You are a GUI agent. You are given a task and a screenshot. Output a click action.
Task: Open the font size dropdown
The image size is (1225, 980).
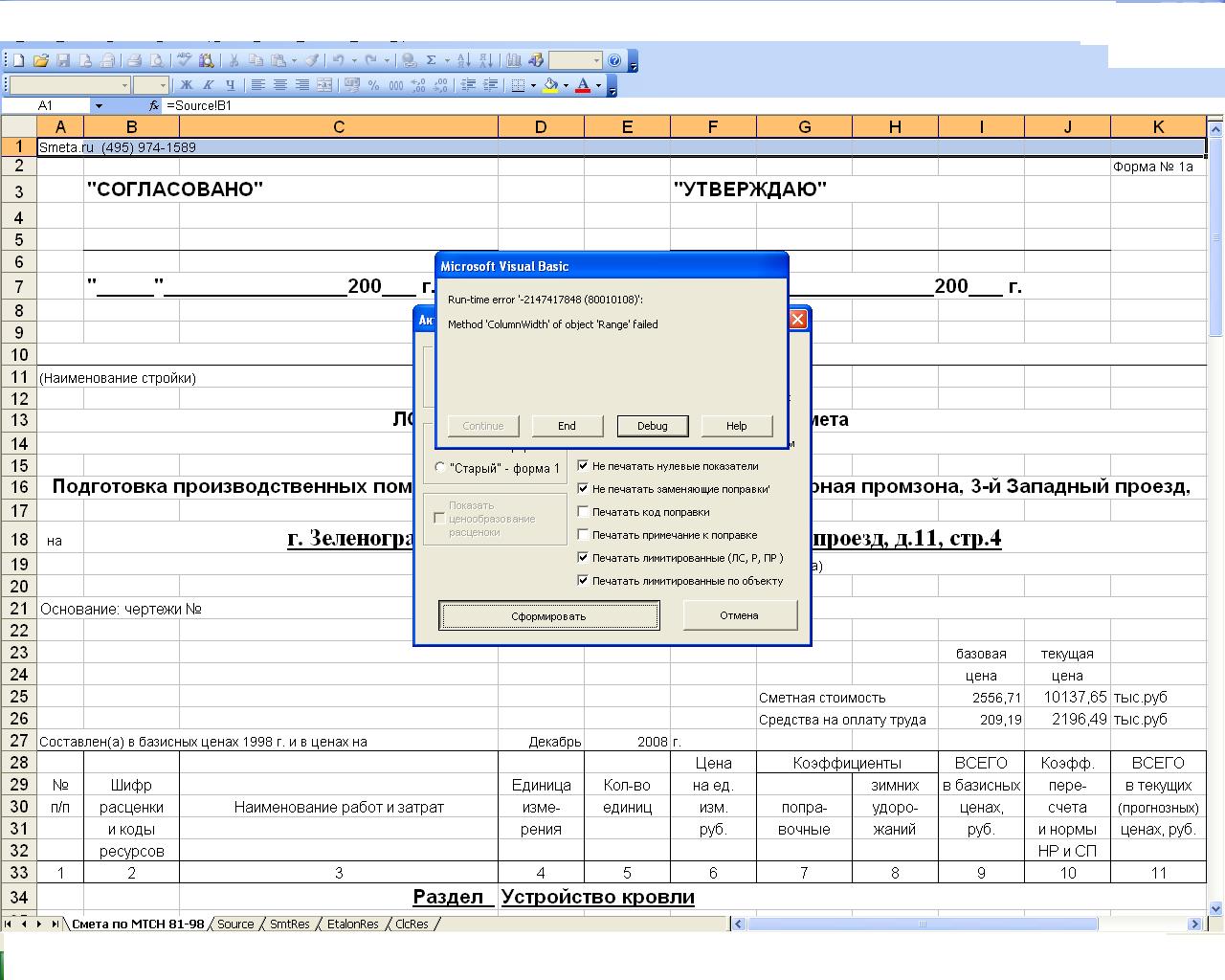[x=164, y=85]
